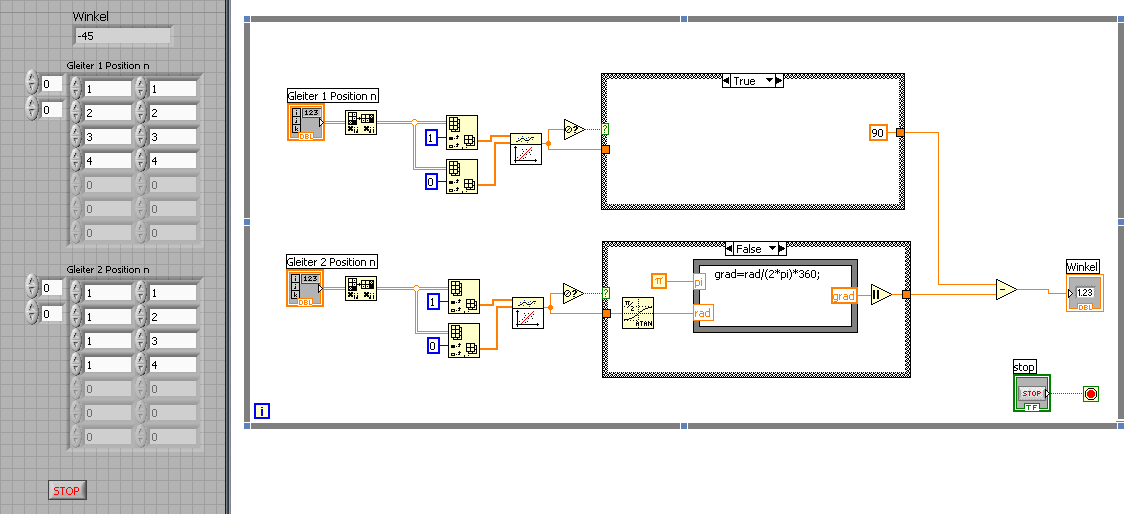
Task: Click Gleiter 2 first row index stepper
Action: click(x=31, y=287)
